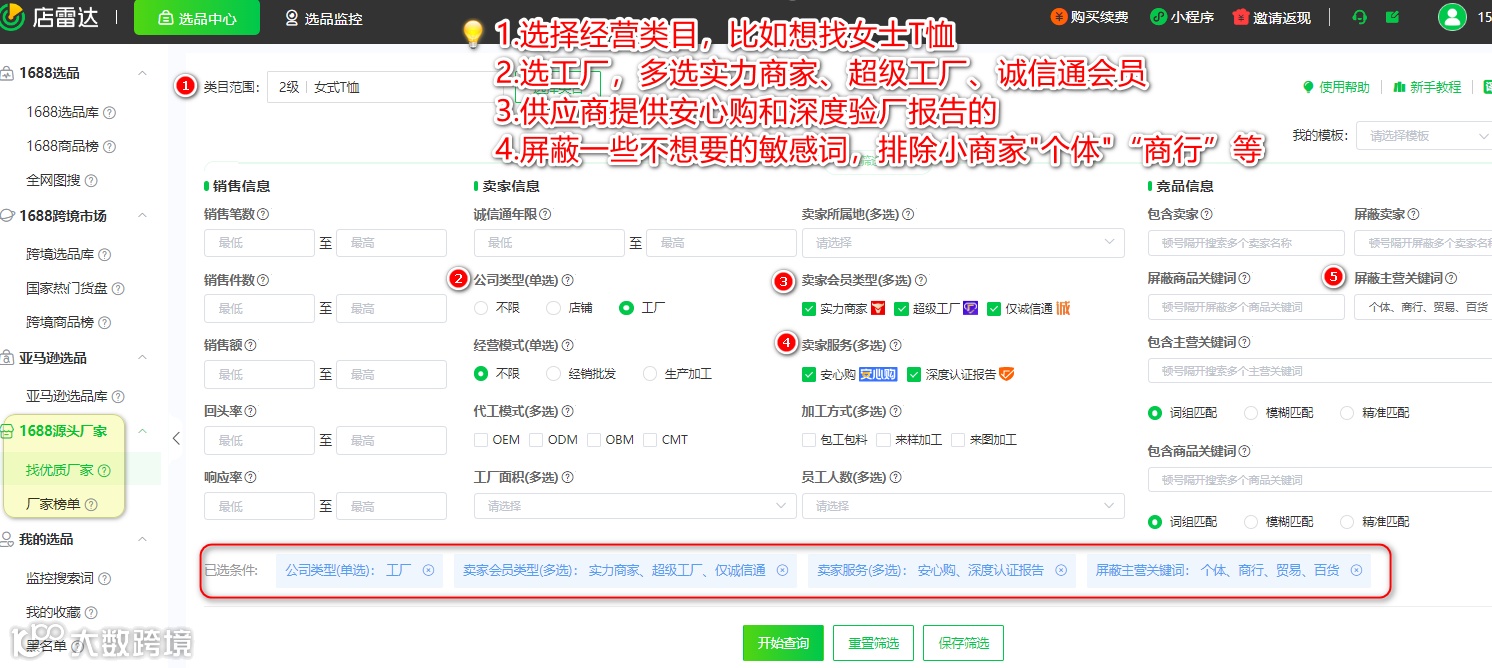This screenshot has height=668, width=1492.
Task: Click the 重置筛选 button
Action: tap(873, 643)
